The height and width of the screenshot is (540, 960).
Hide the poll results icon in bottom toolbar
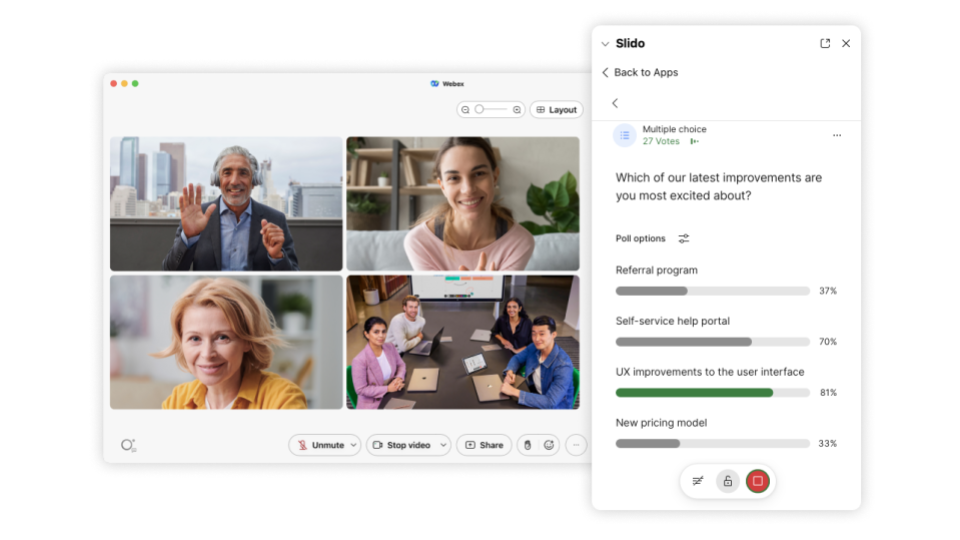pos(697,481)
